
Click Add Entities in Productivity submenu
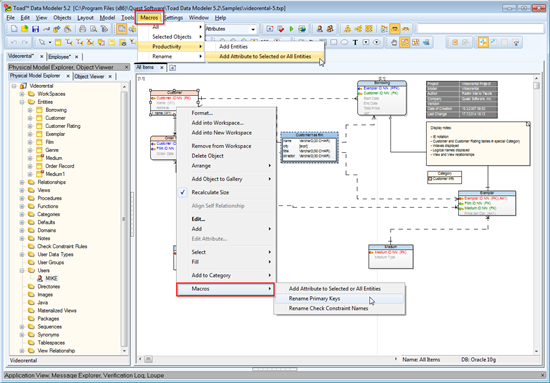[265, 47]
